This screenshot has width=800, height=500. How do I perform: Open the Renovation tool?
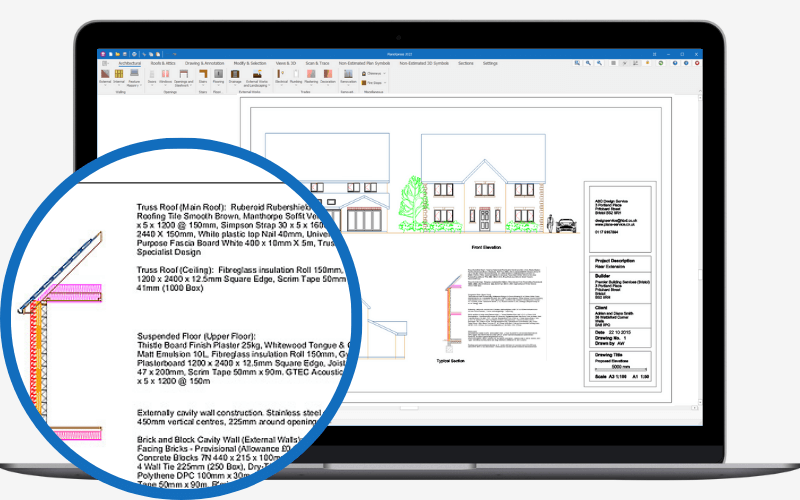pos(348,76)
